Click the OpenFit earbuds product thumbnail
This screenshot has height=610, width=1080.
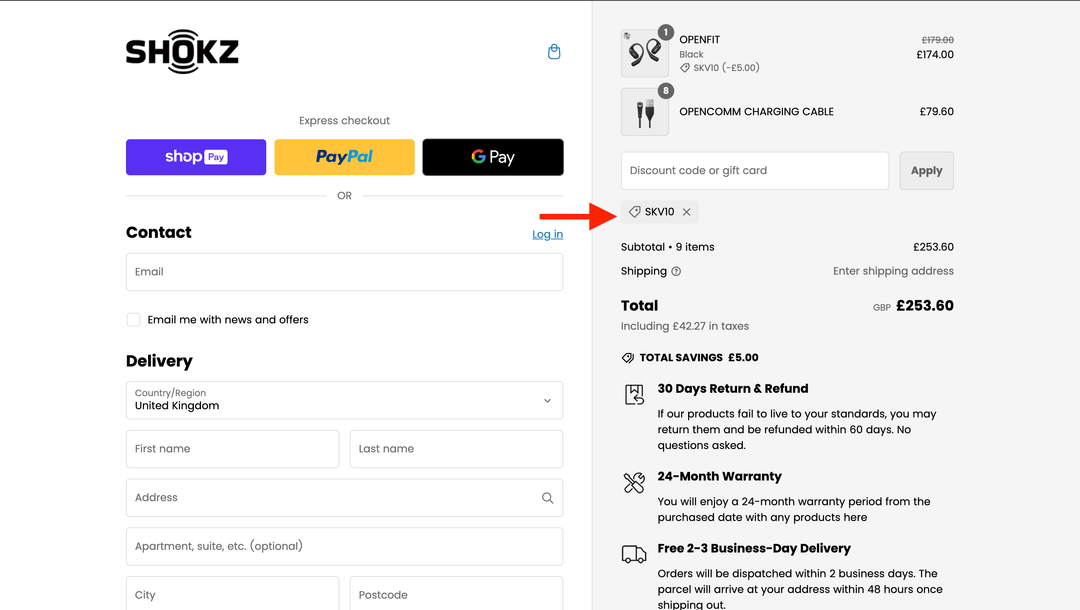(645, 53)
